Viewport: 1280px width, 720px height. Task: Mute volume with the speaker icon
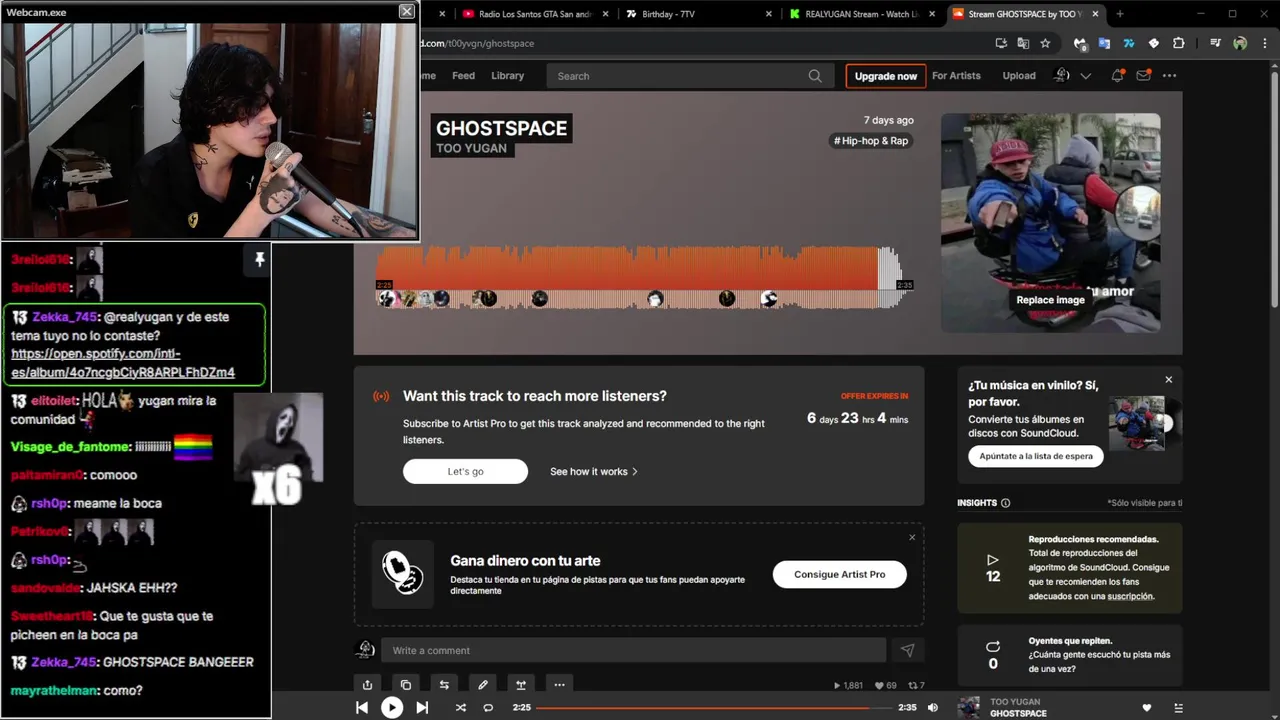coord(933,707)
